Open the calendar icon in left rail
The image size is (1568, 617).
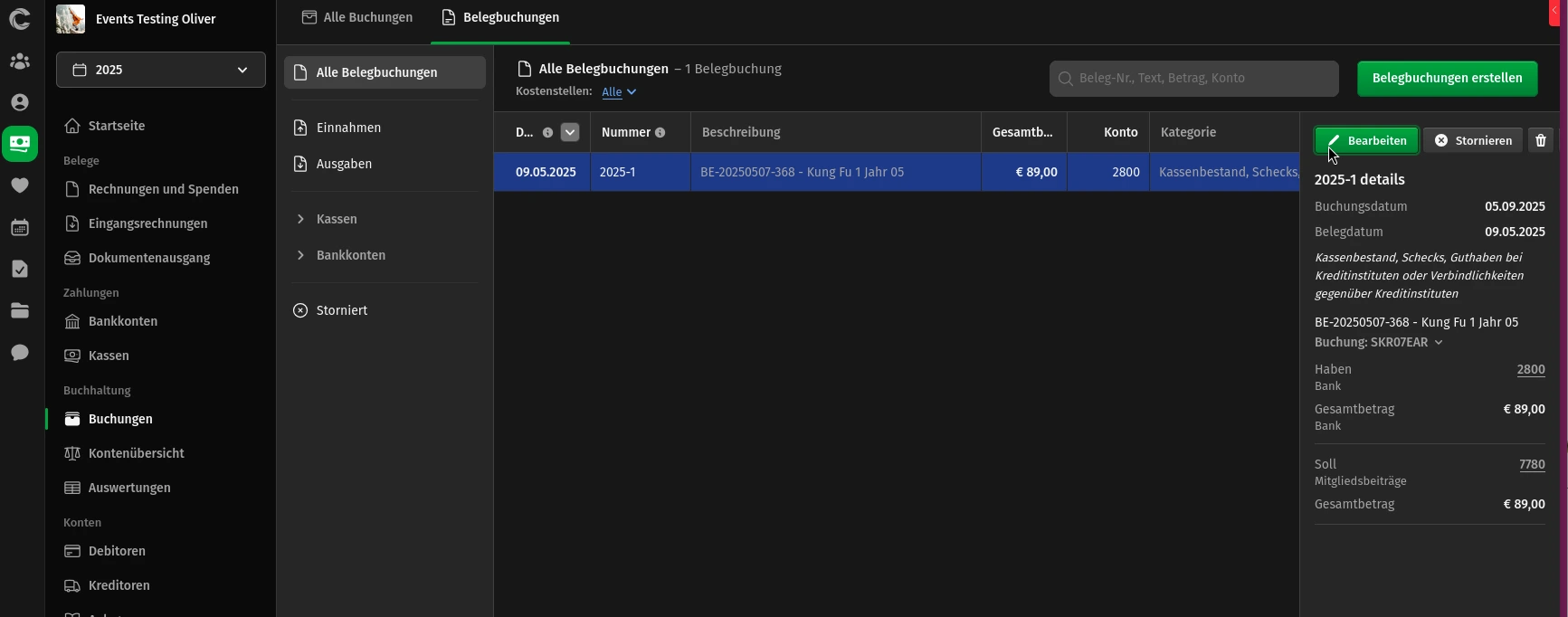20,227
